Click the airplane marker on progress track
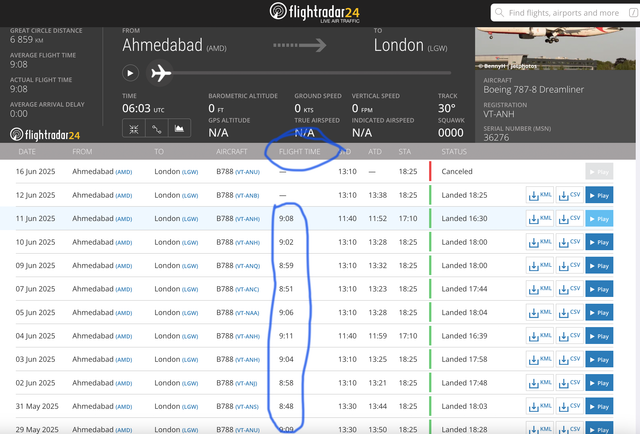 click(161, 73)
